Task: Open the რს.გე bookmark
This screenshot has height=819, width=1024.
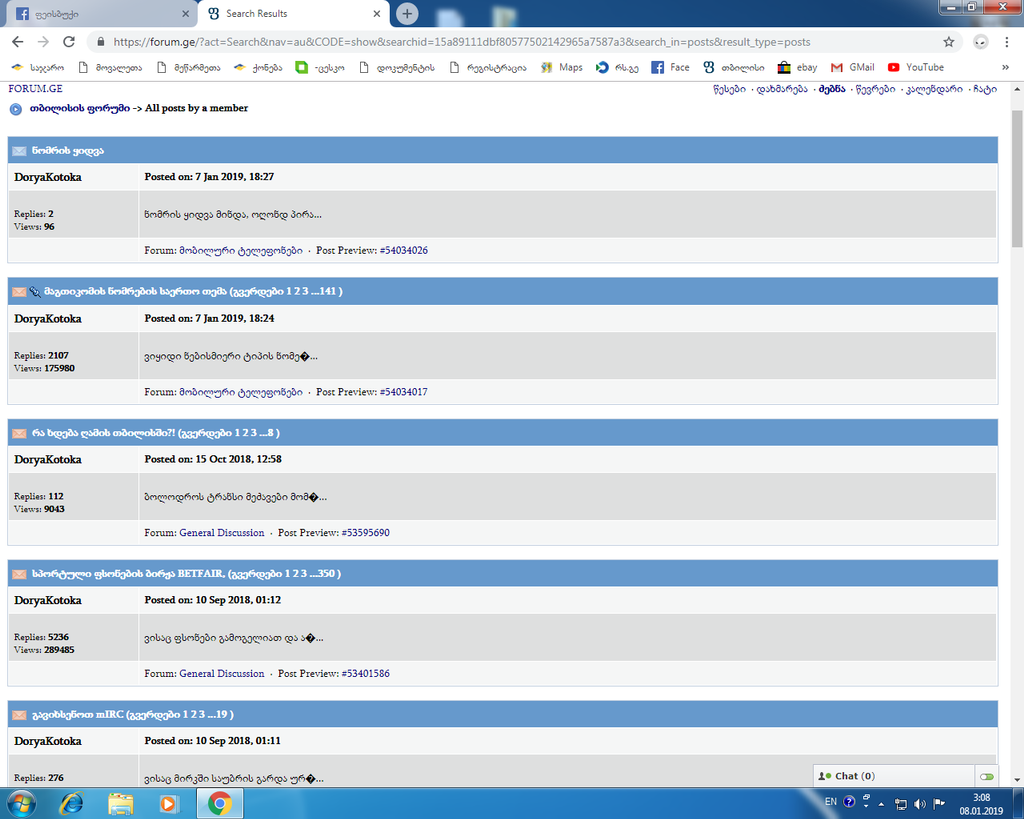Action: click(617, 67)
